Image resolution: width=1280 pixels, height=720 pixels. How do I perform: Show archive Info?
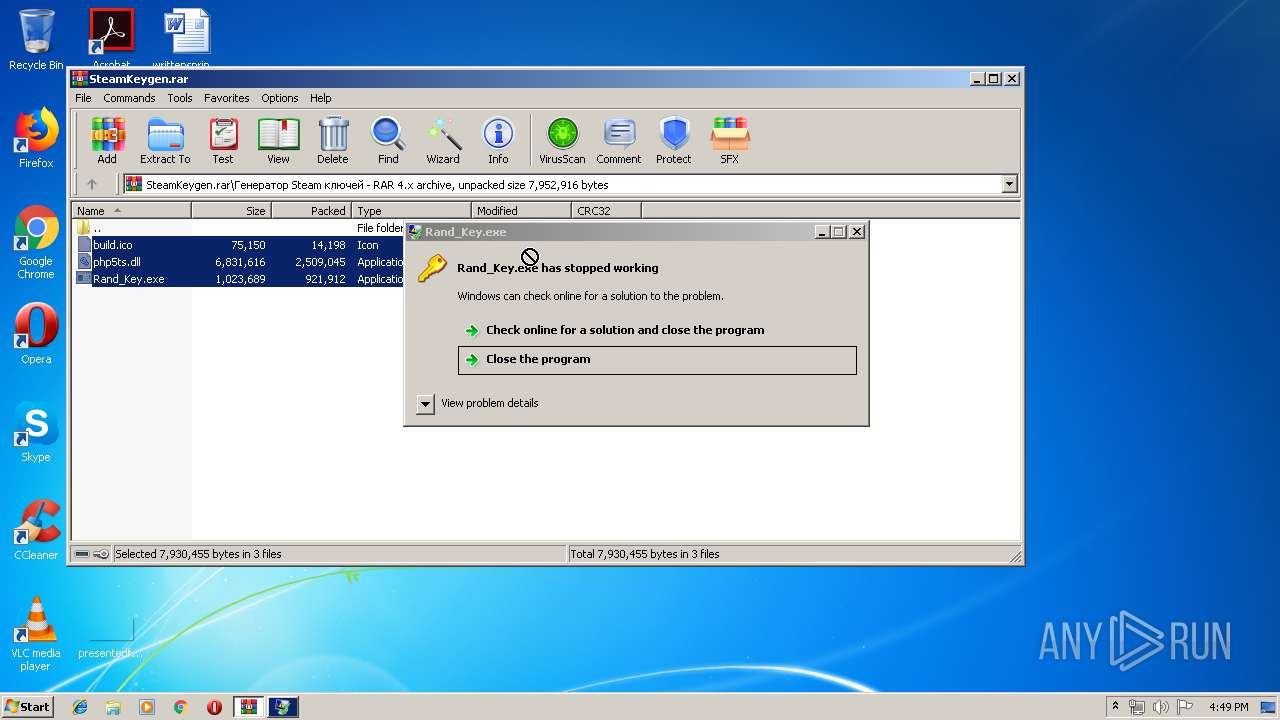click(498, 141)
